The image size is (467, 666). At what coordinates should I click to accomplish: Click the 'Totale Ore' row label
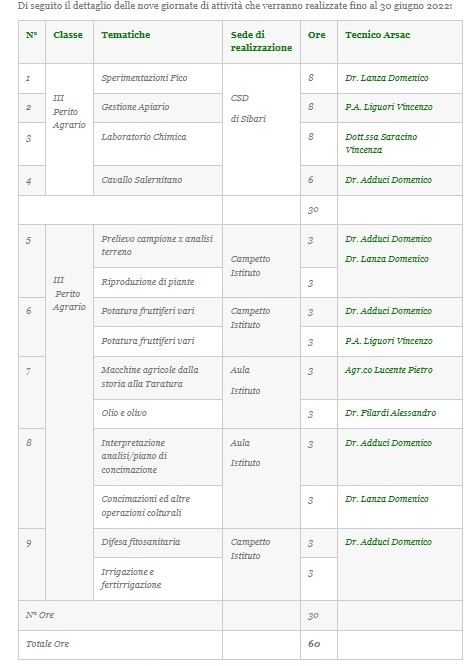pos(47,644)
